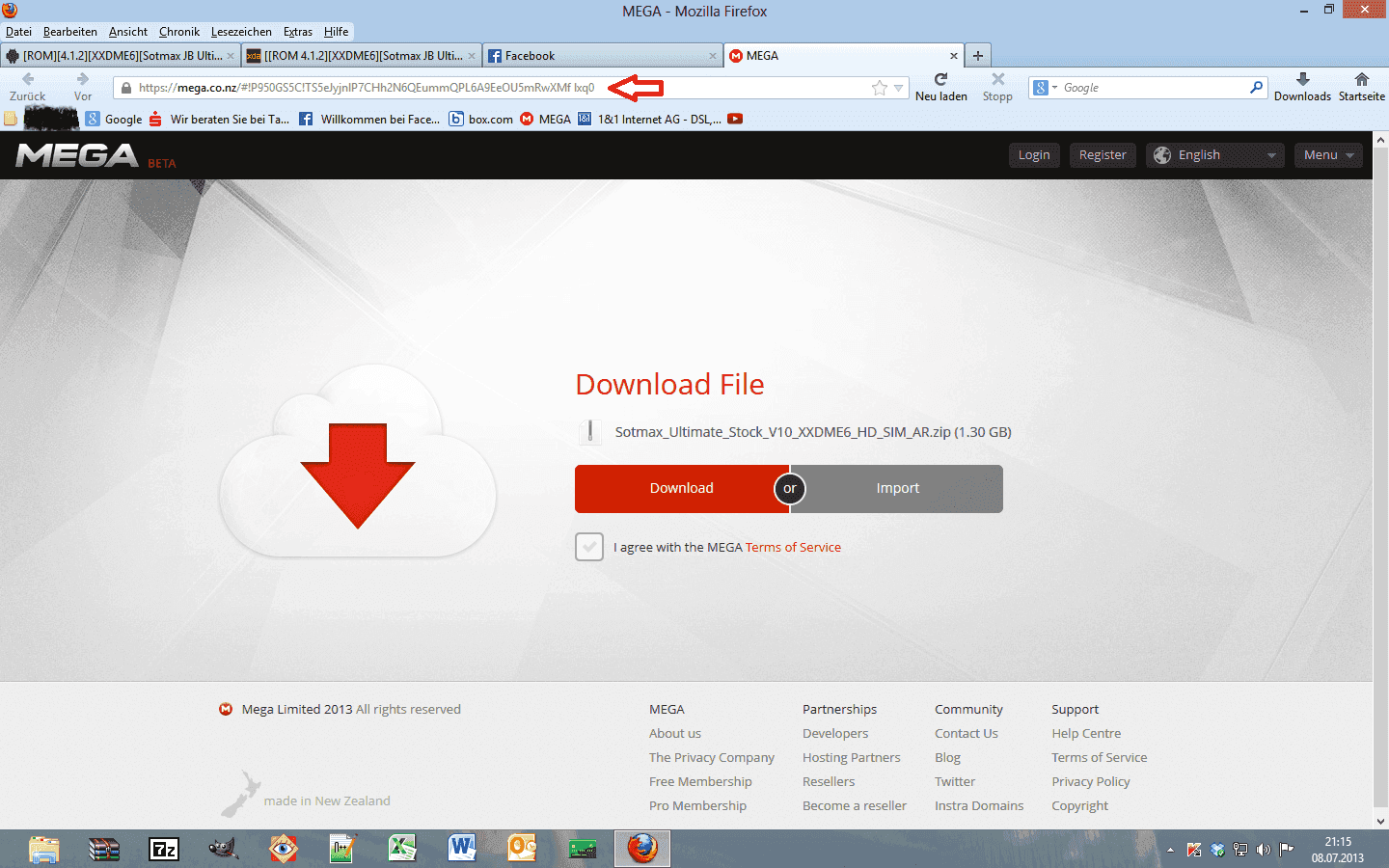Open the Datei menu
Screen dimensions: 1389x868
tap(18, 32)
